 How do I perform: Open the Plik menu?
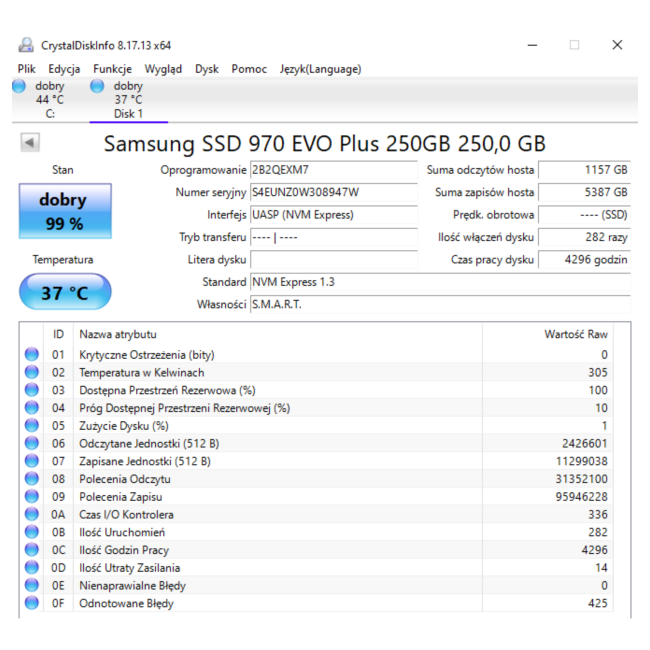click(27, 69)
